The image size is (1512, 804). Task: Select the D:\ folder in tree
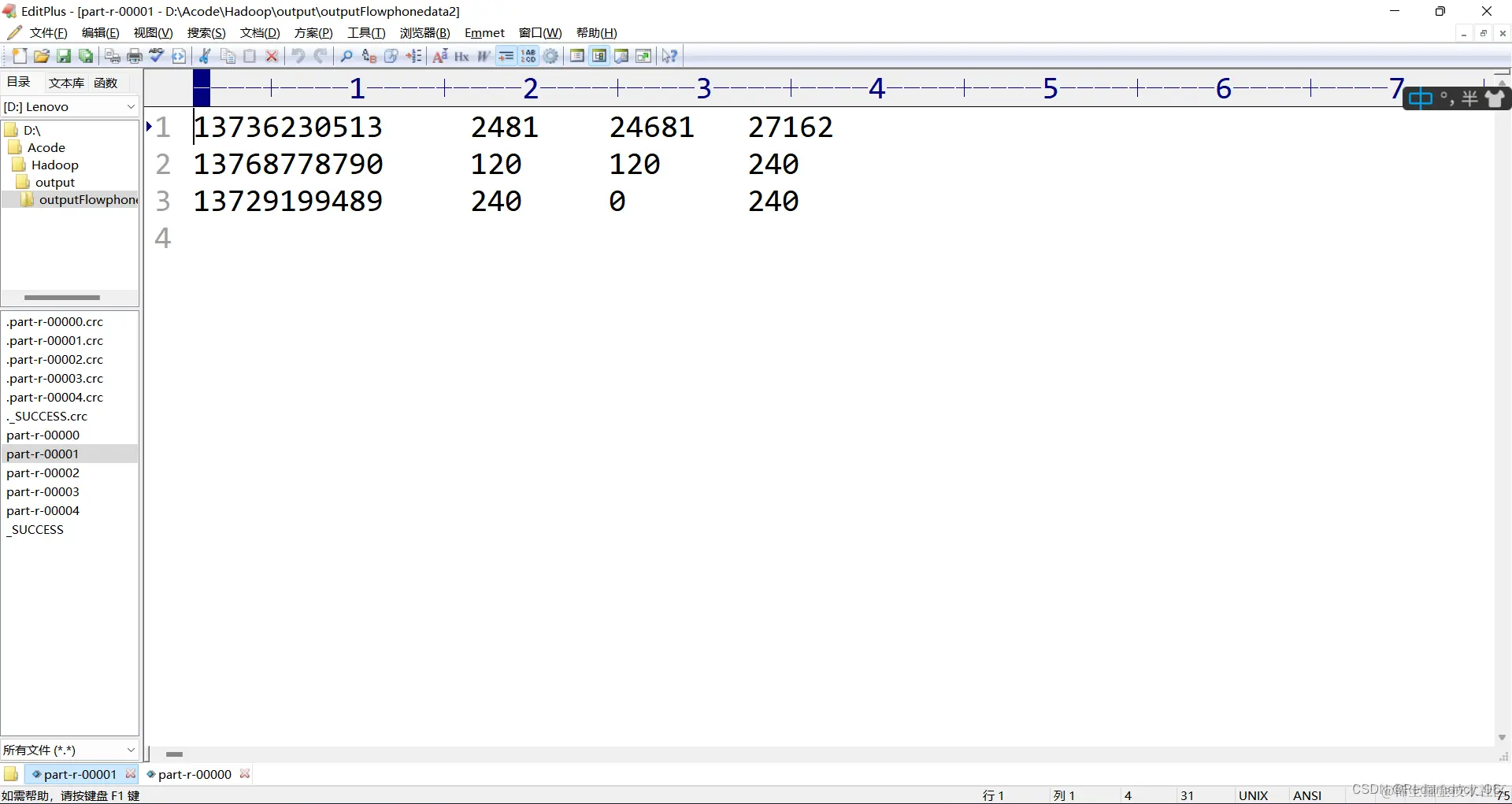click(31, 130)
